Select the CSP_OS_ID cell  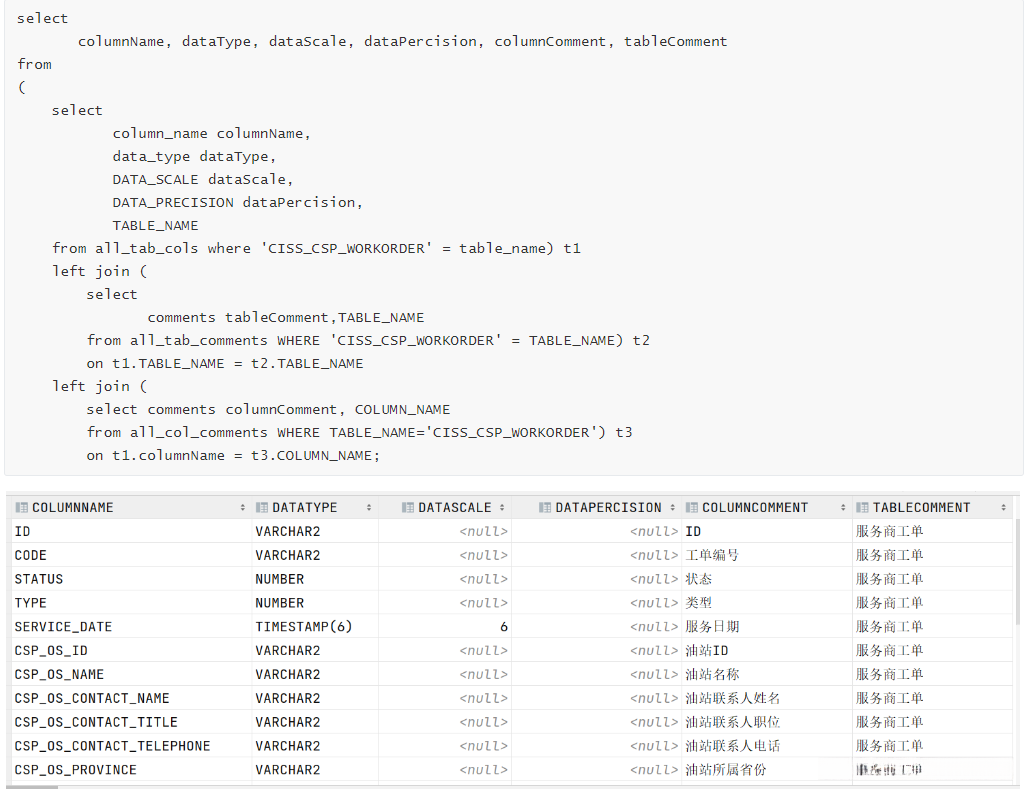(x=130, y=651)
